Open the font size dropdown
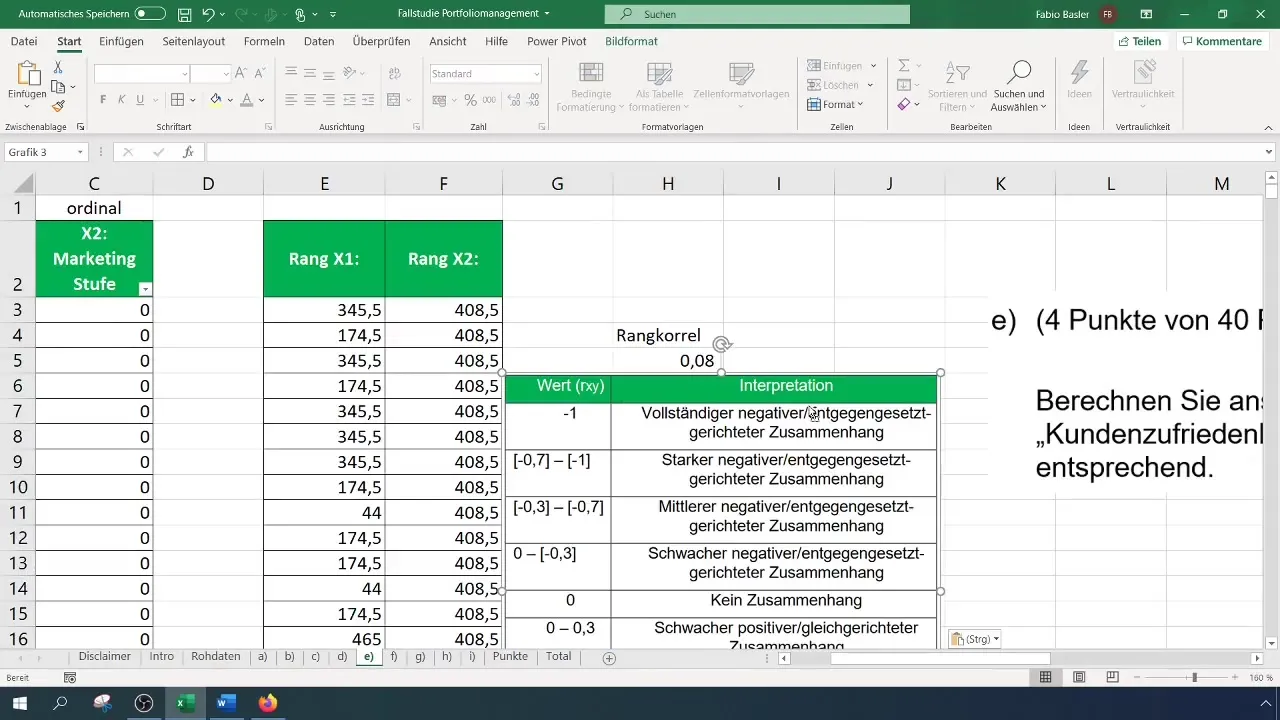1280x720 pixels. [226, 74]
